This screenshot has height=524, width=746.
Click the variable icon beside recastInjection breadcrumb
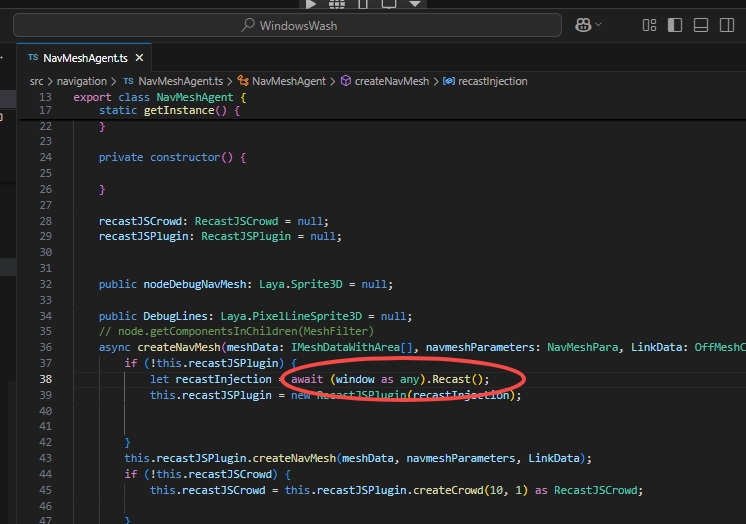tap(449, 81)
